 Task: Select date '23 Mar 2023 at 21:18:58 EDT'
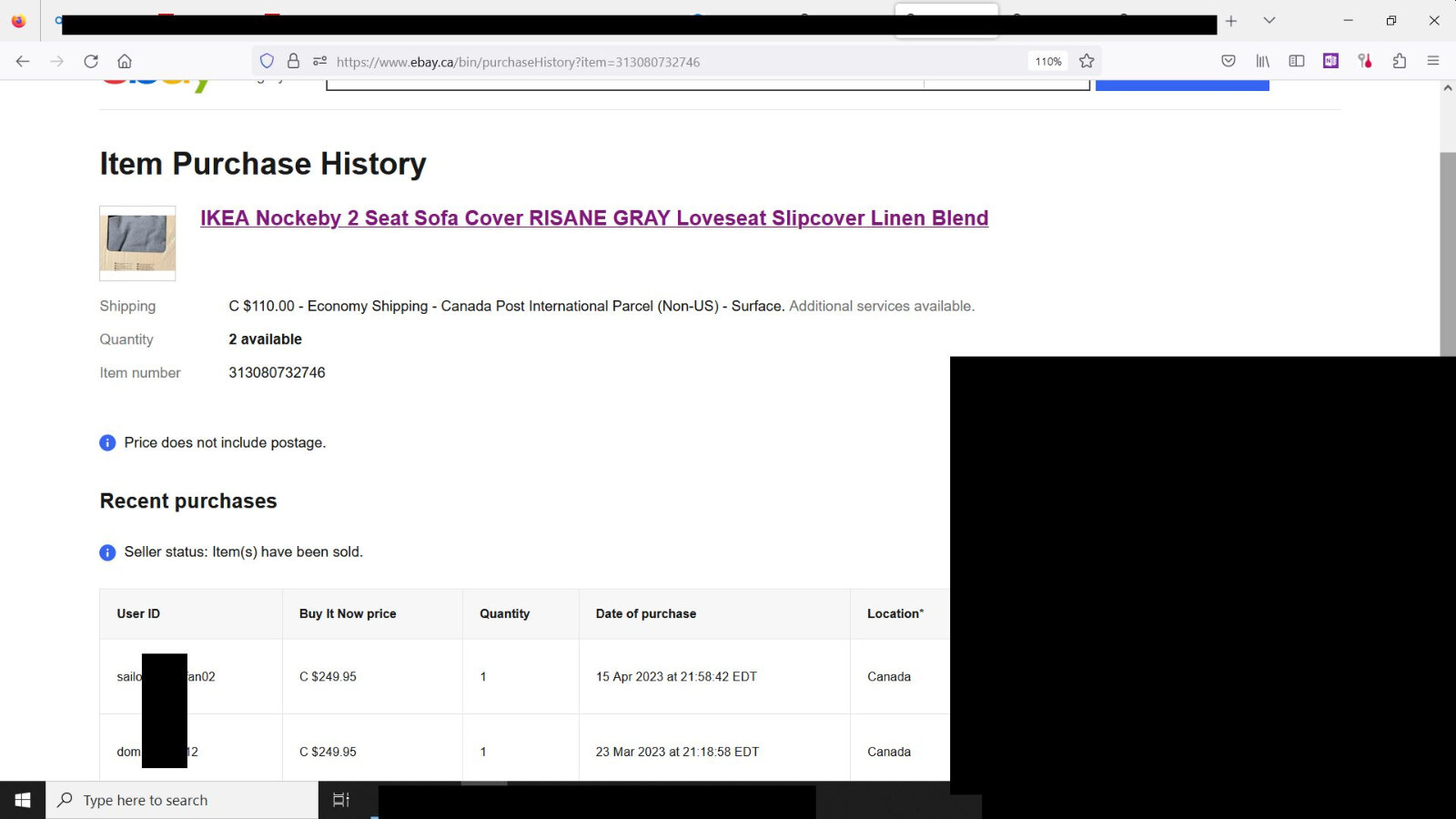[677, 753]
